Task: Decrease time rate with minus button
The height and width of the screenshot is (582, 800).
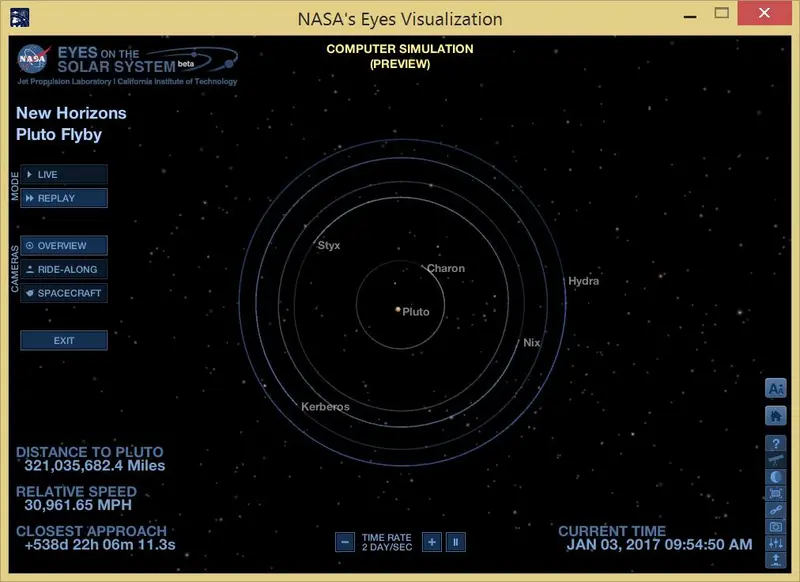Action: 345,542
